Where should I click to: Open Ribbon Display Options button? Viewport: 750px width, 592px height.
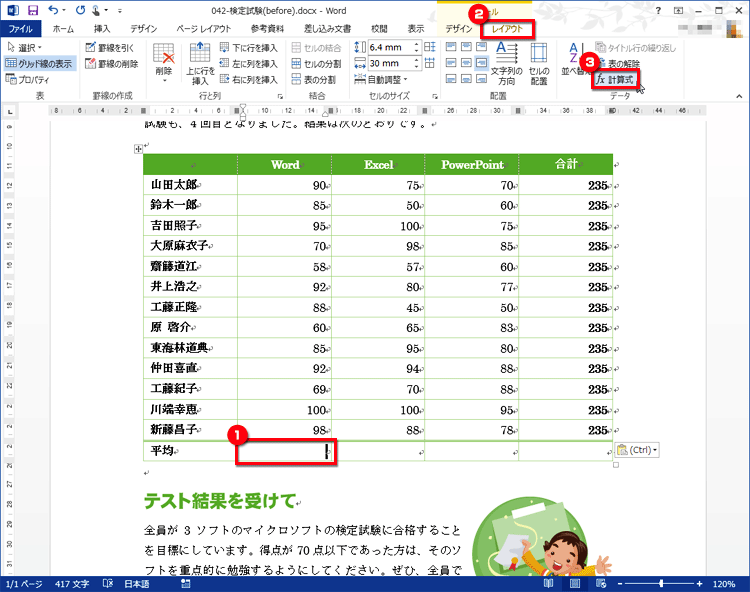click(x=678, y=10)
